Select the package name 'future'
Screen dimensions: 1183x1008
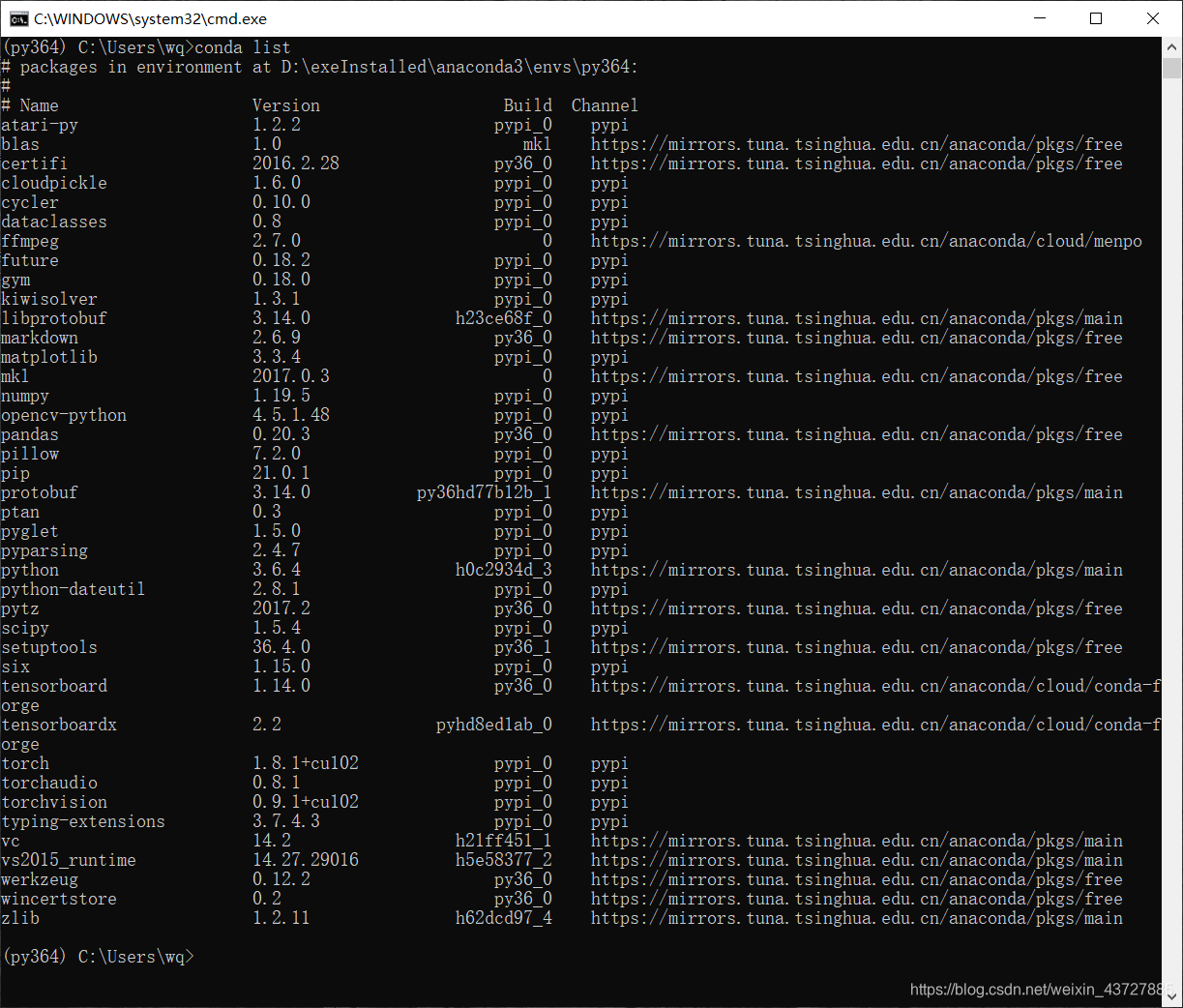coord(30,260)
